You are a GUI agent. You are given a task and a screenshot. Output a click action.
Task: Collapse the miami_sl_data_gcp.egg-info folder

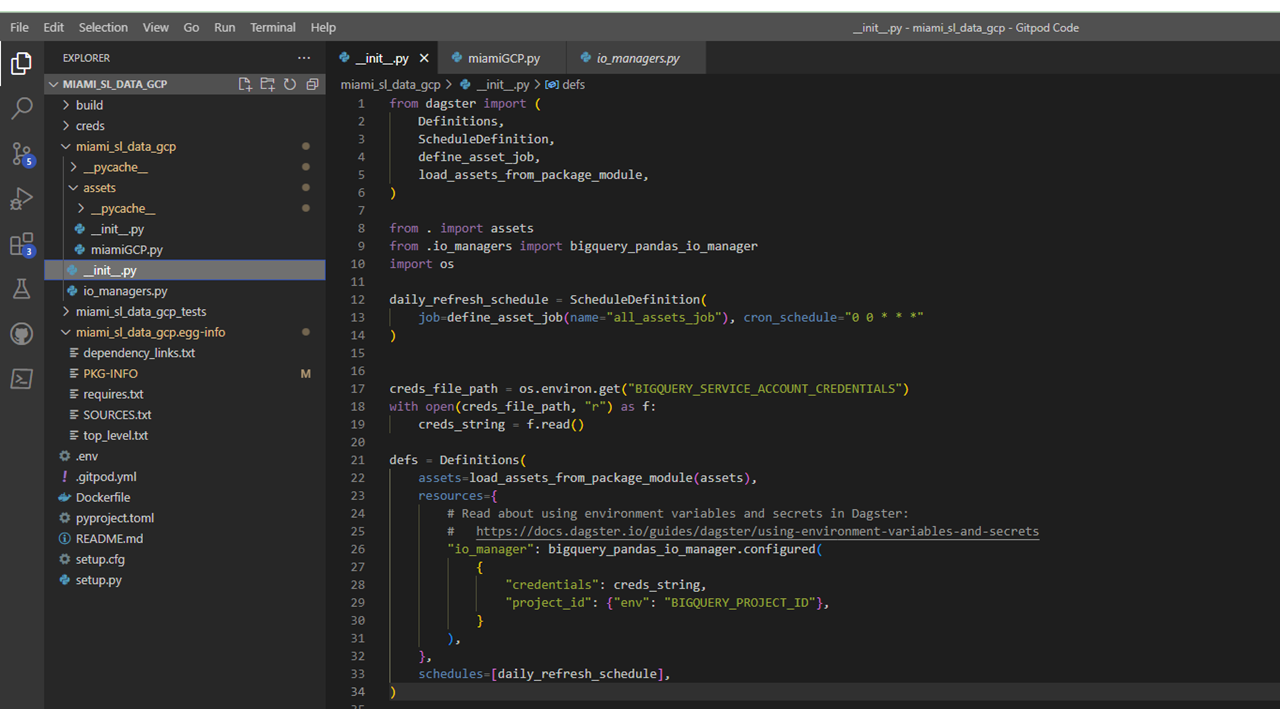[185, 332]
